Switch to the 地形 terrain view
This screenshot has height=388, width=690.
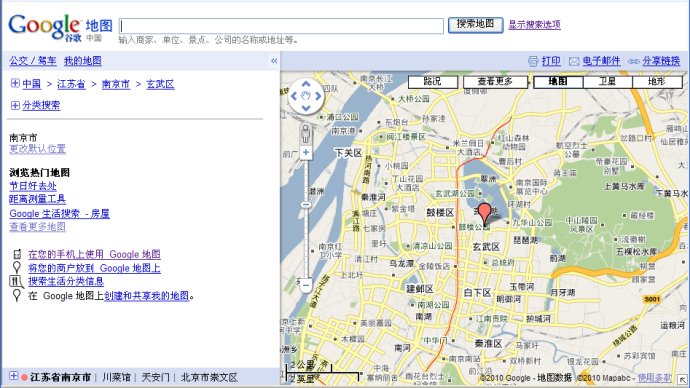click(x=657, y=82)
